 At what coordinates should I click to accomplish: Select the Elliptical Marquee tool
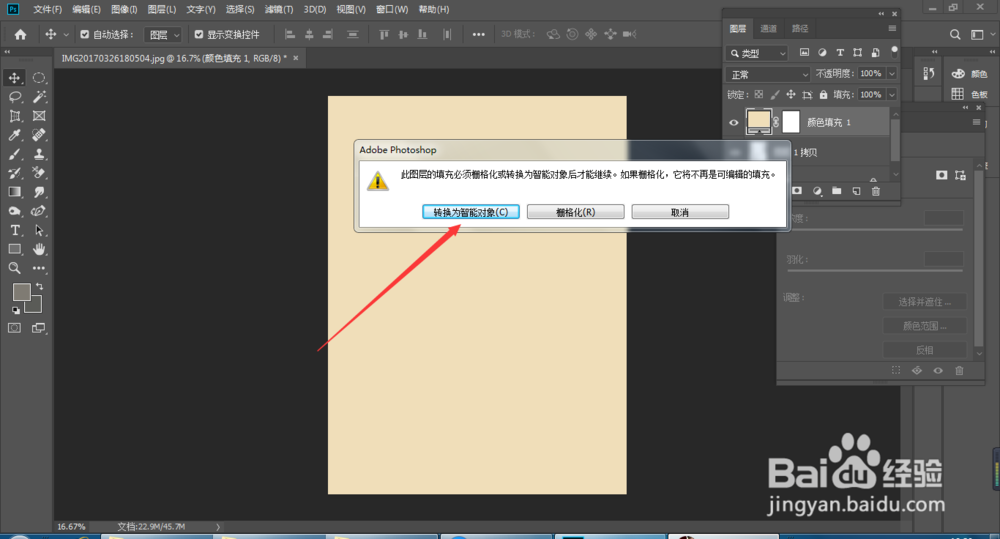tap(39, 78)
